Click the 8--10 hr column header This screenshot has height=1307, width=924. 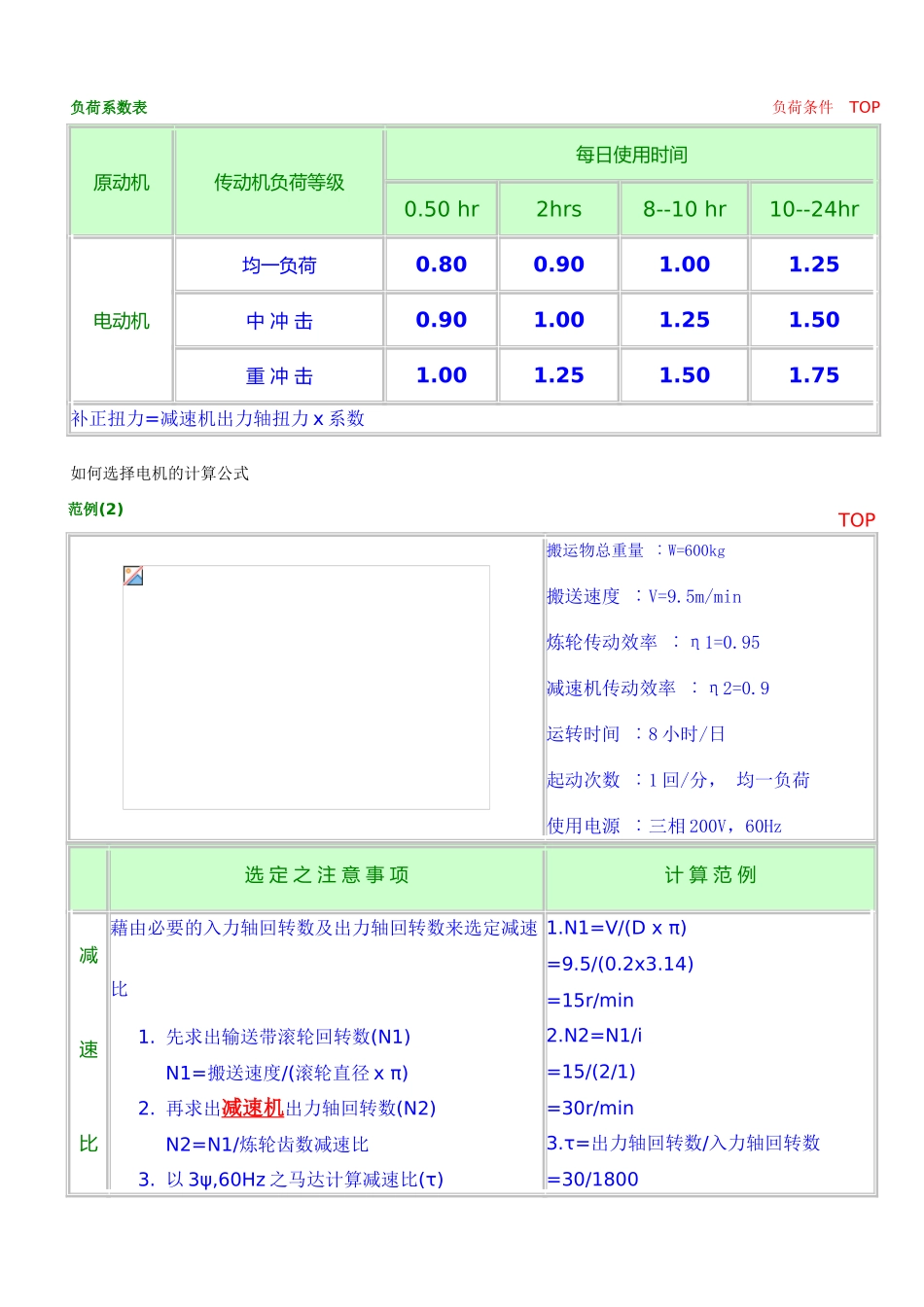[685, 209]
